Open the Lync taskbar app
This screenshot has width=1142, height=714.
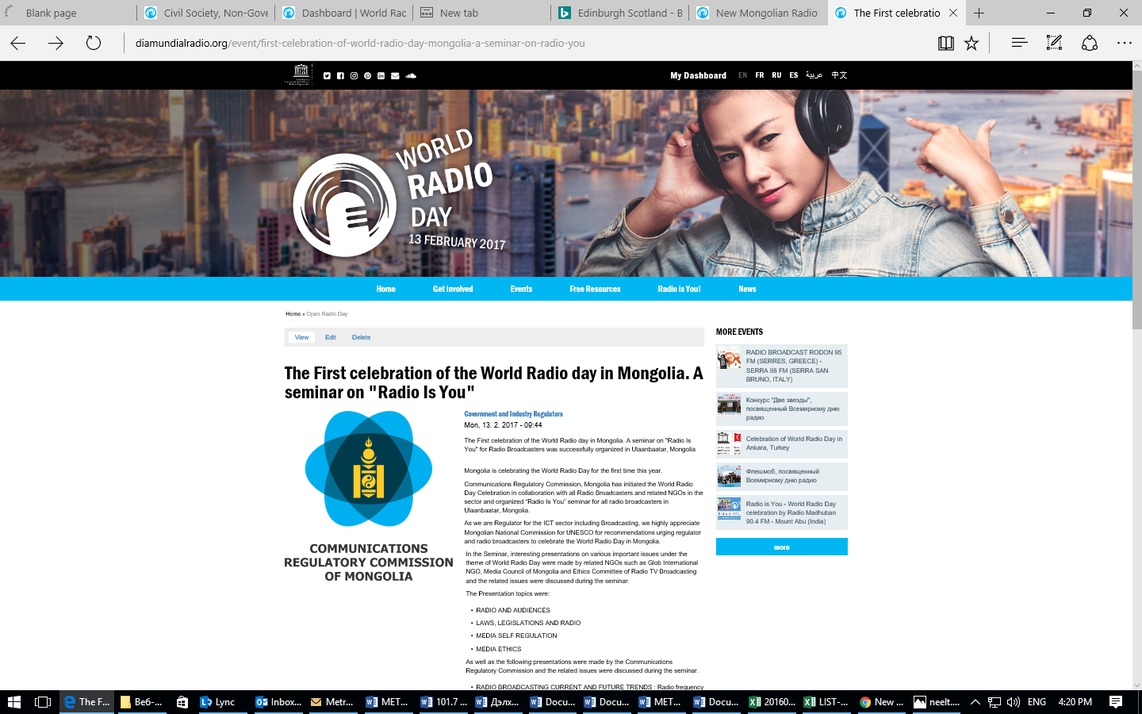(x=217, y=702)
